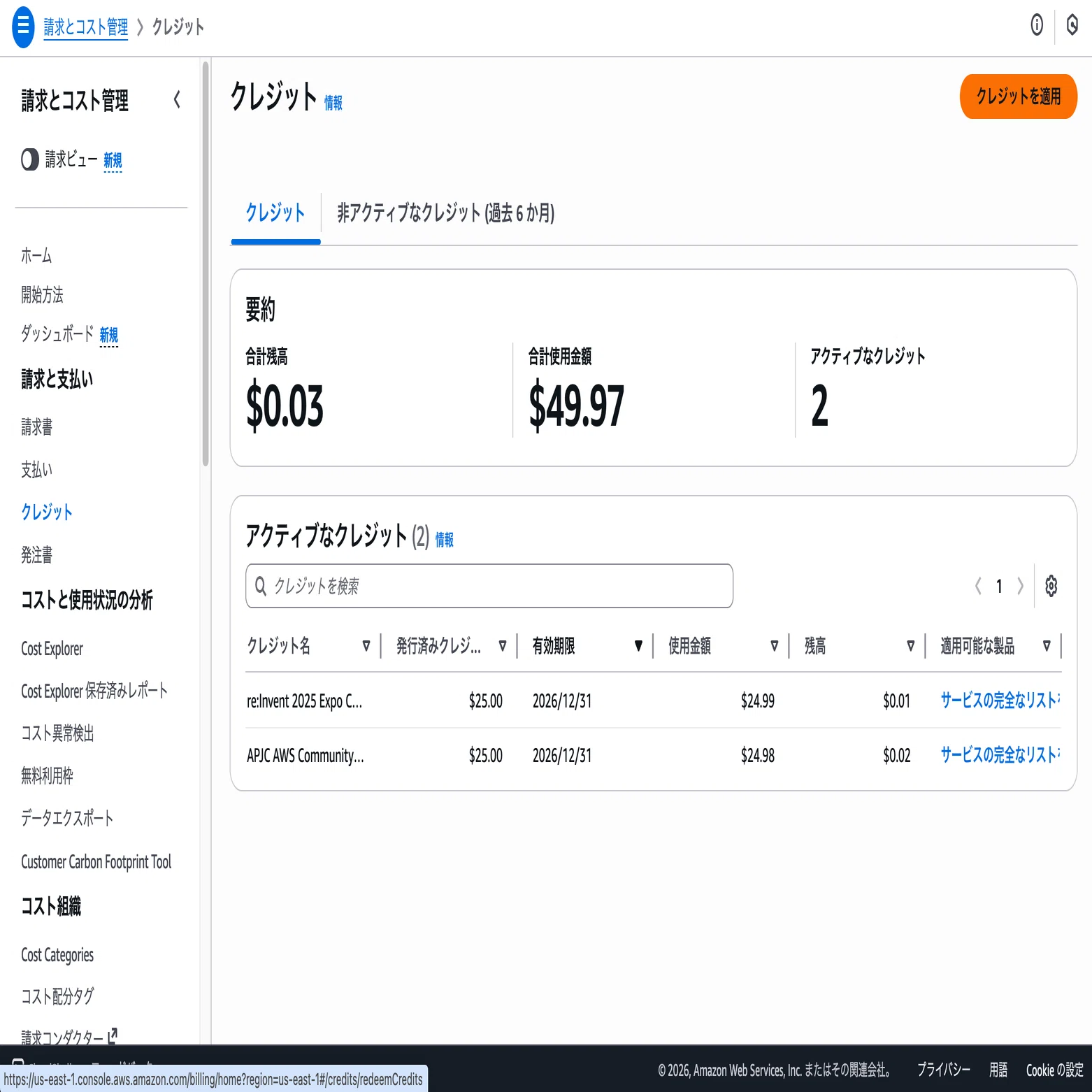Click the info circle icon in the top bar
The width and height of the screenshot is (1092, 1092).
coord(1037,25)
